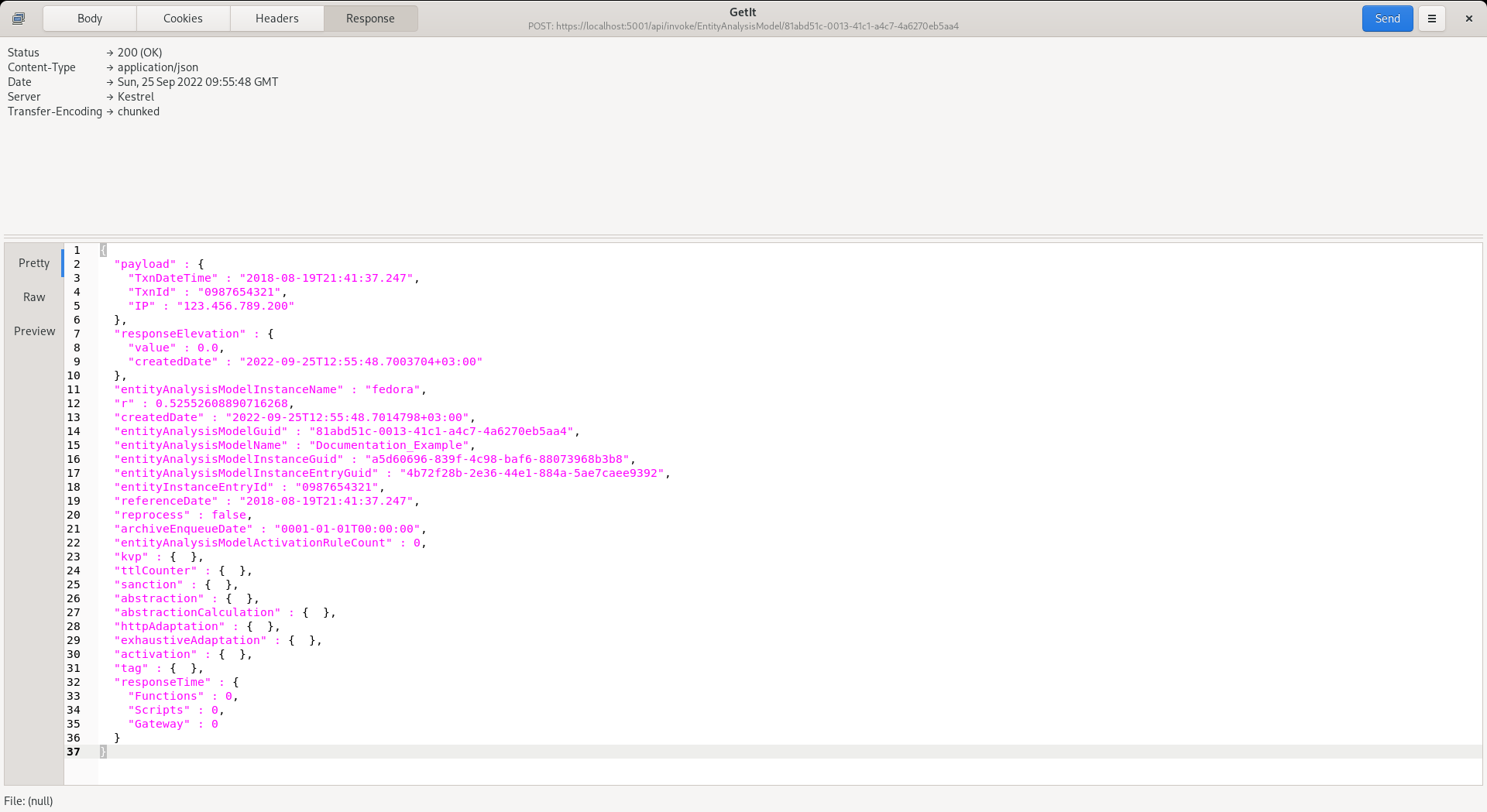Click line number 37 in the gutter
1487x812 pixels.
coord(74,752)
